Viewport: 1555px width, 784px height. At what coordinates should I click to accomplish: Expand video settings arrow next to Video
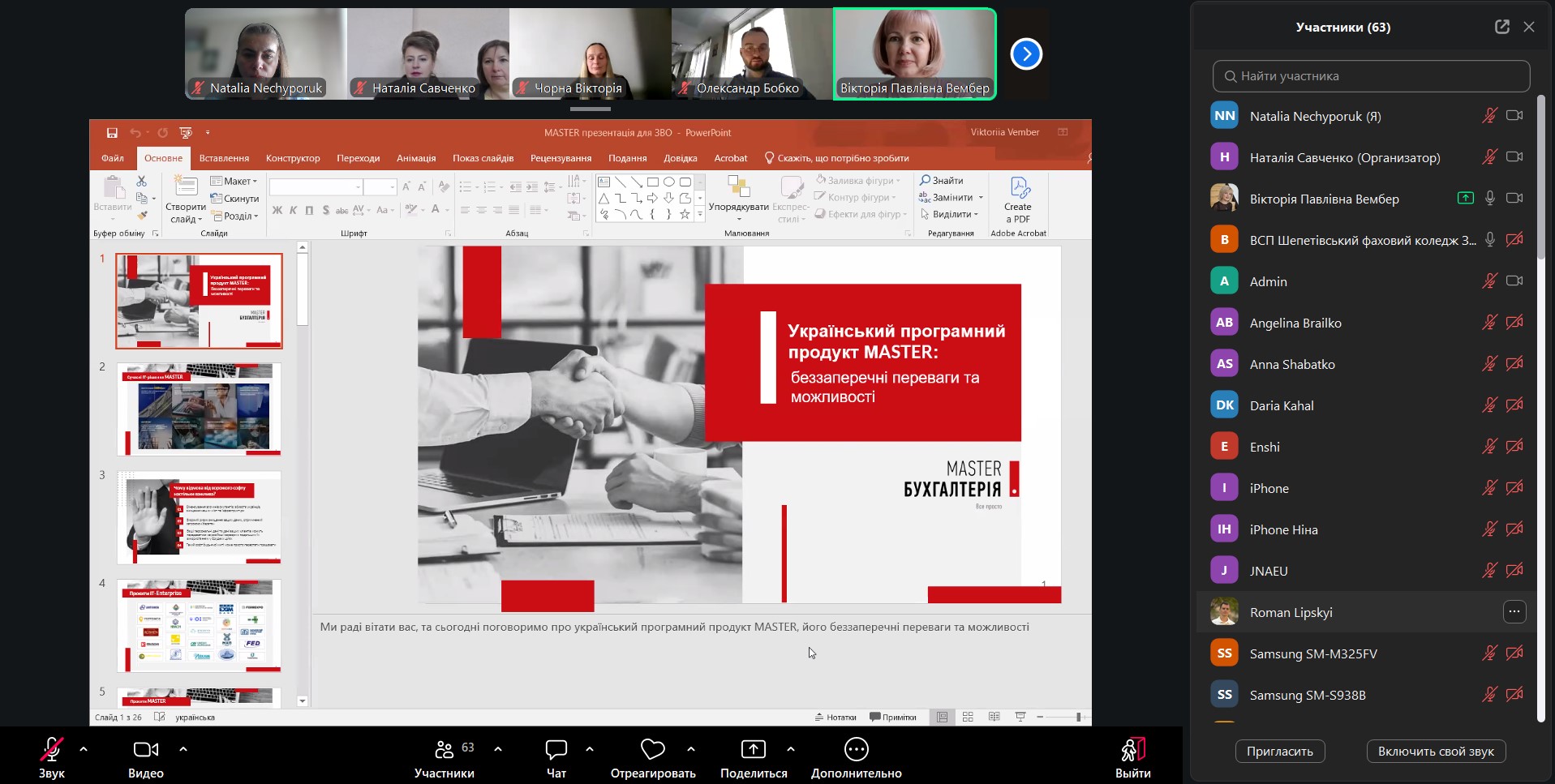click(x=183, y=749)
